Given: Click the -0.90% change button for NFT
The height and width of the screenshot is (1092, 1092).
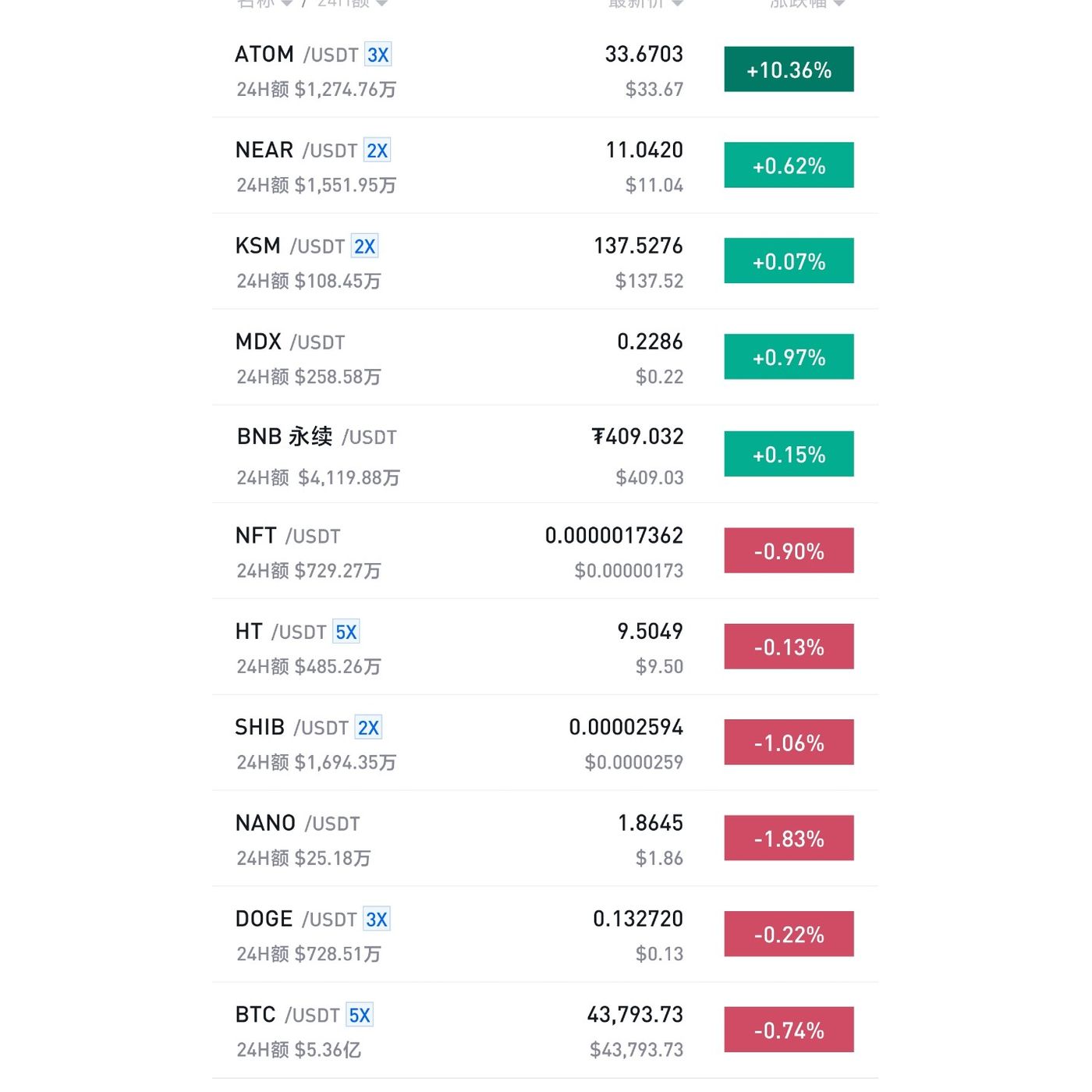Looking at the screenshot, I should (x=789, y=551).
